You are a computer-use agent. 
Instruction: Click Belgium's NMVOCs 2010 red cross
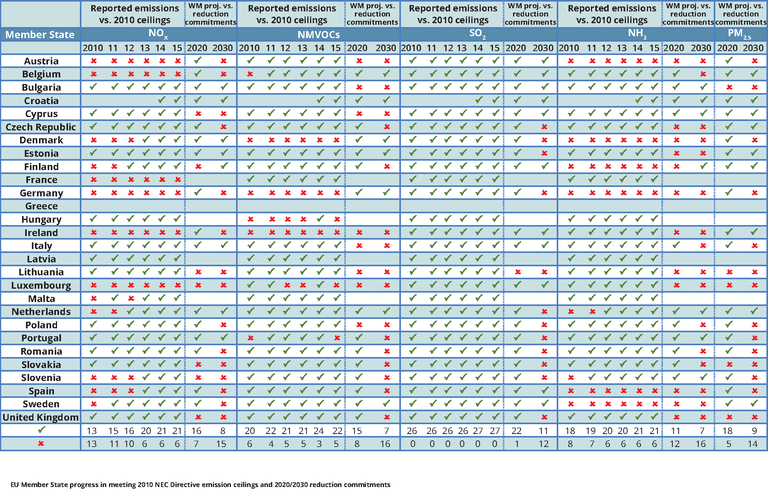250,75
